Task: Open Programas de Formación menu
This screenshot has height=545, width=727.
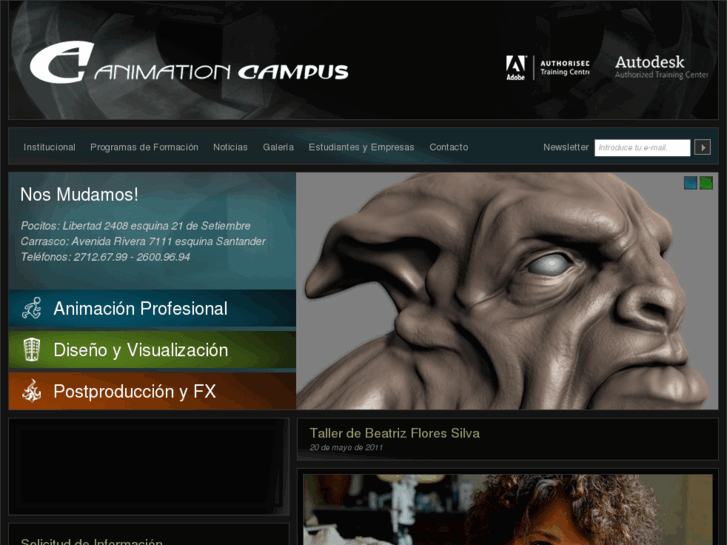Action: [x=144, y=147]
